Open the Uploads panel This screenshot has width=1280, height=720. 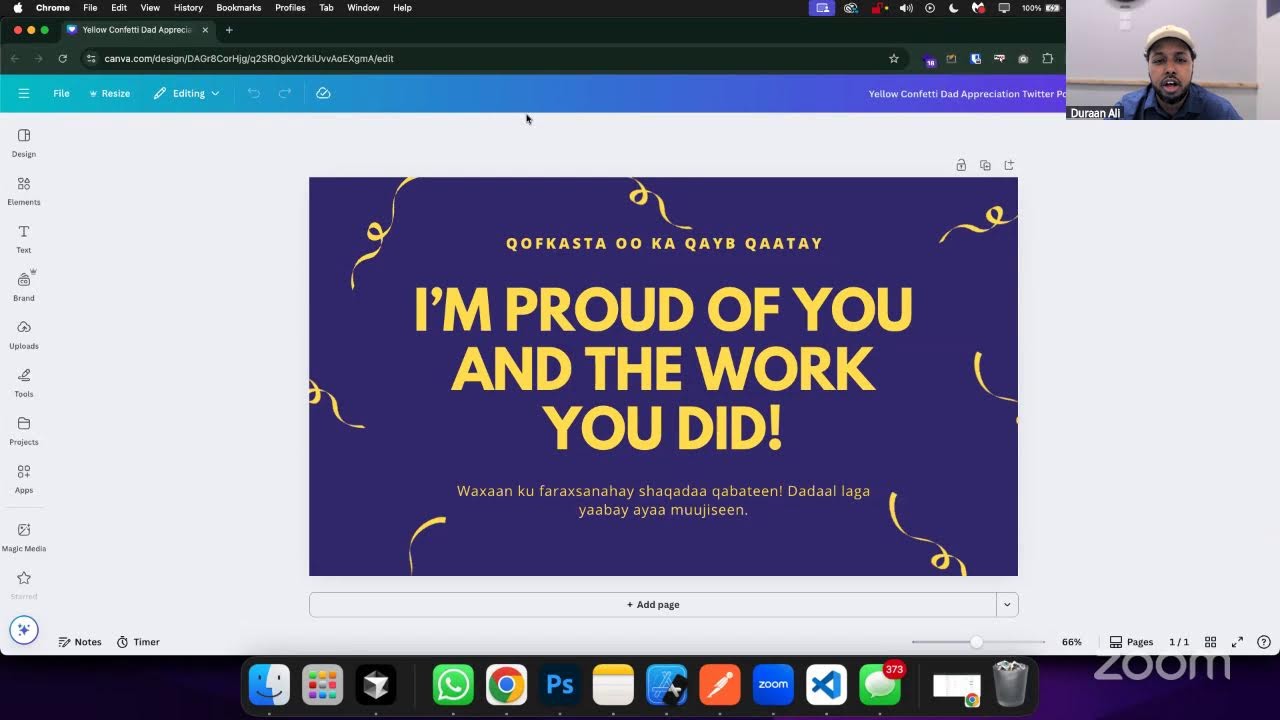(x=24, y=335)
